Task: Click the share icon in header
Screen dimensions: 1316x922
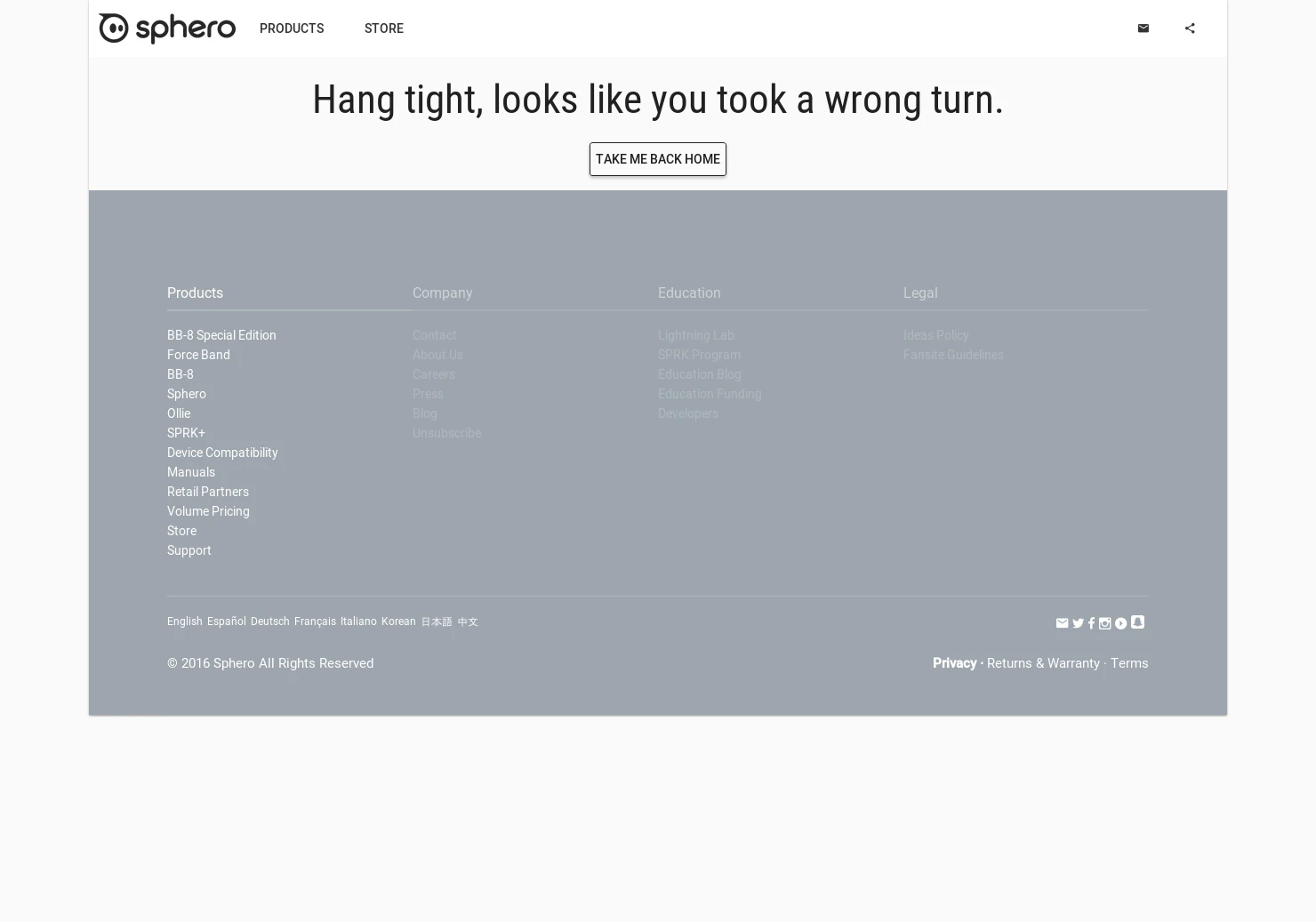Action: coord(1190,28)
